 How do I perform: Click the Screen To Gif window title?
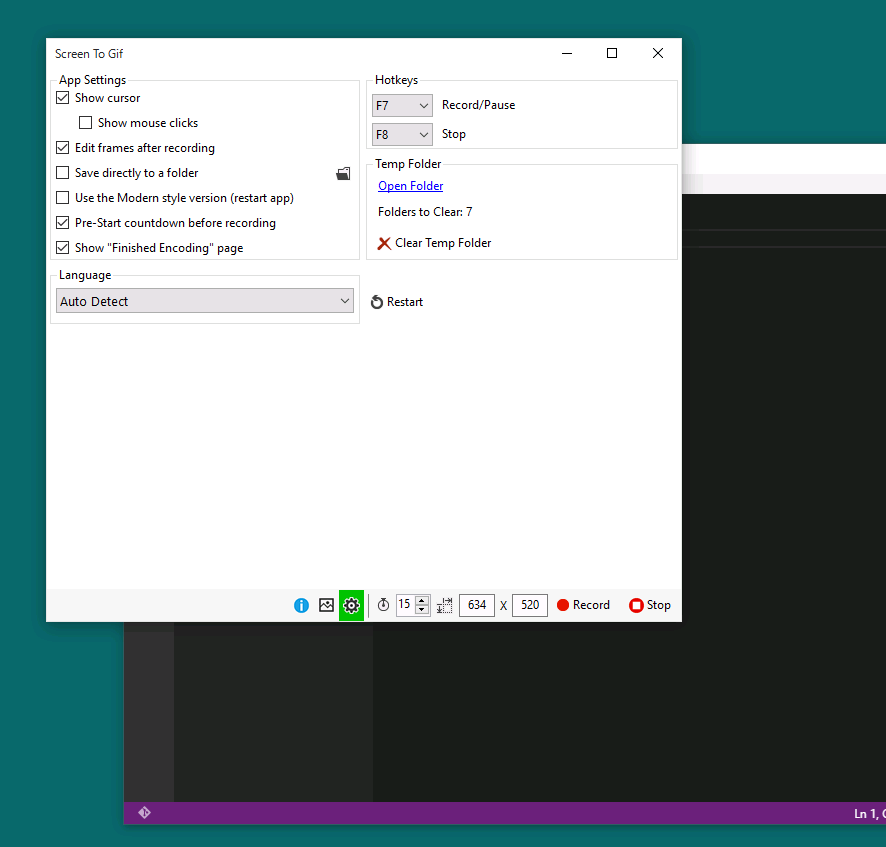(x=89, y=54)
